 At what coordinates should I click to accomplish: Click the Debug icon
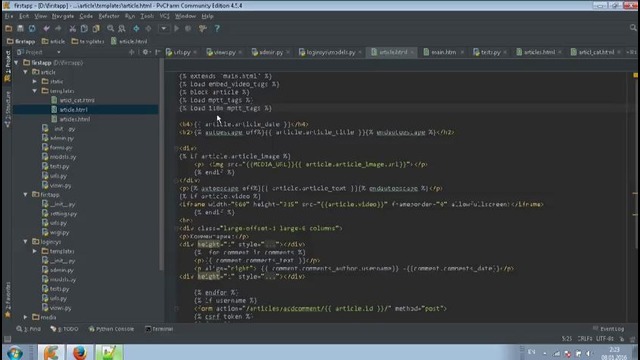188,29
